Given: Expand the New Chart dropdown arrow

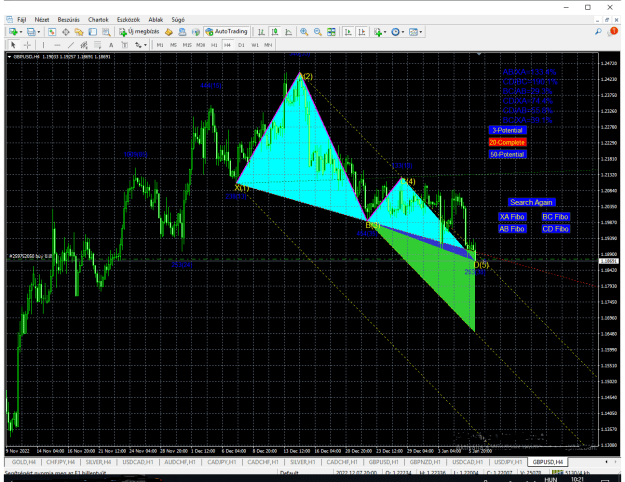Looking at the screenshot, I should click(21, 32).
